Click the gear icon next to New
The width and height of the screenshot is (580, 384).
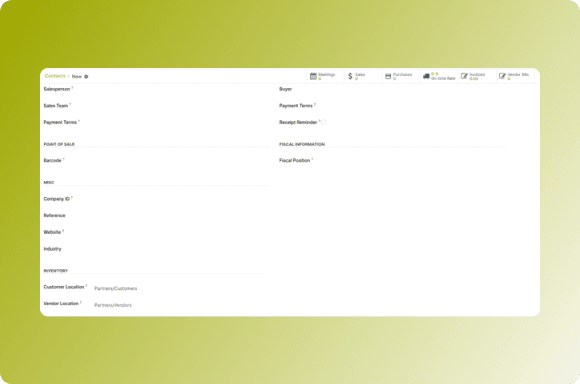pos(86,77)
